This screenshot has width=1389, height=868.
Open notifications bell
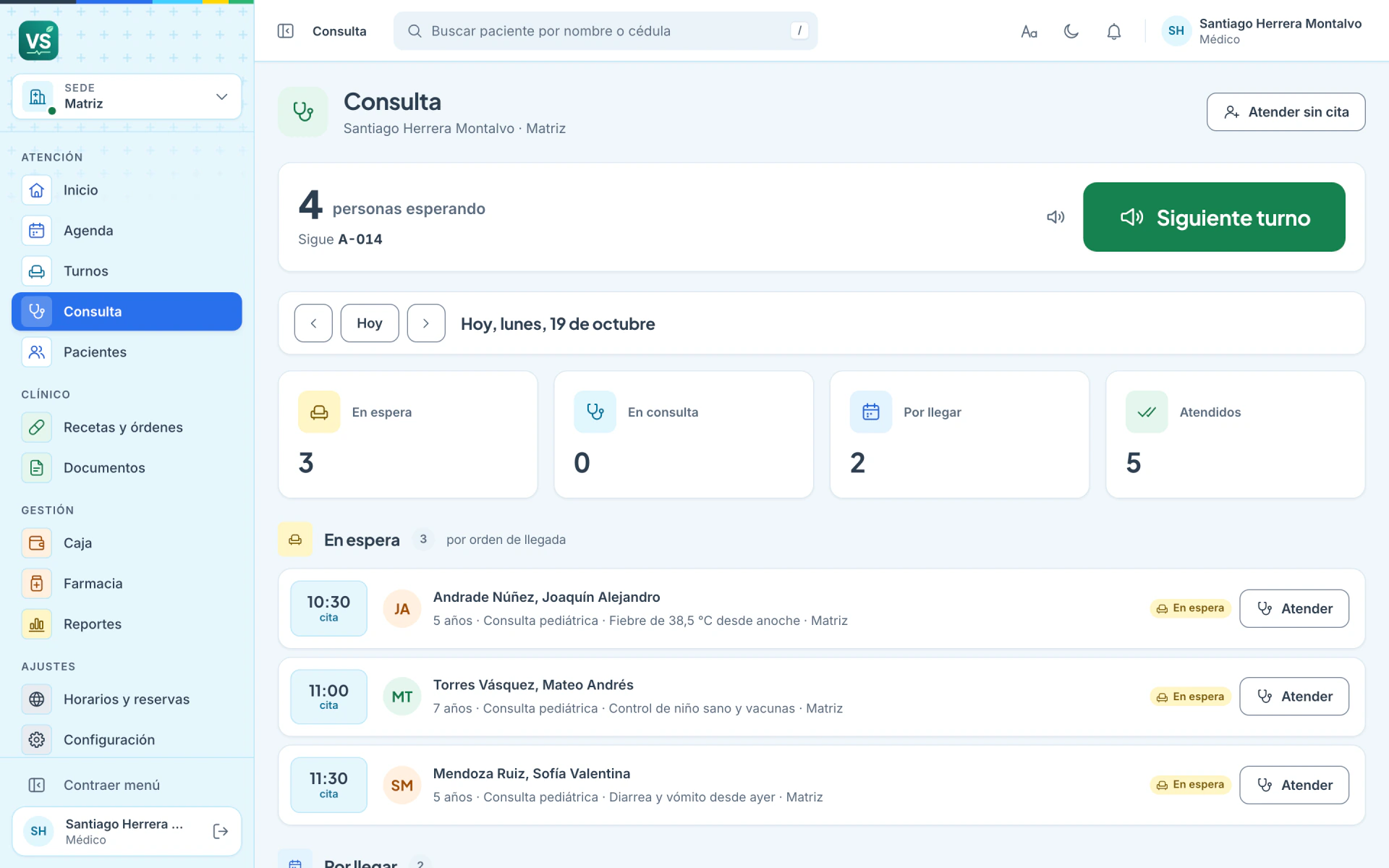click(1114, 31)
